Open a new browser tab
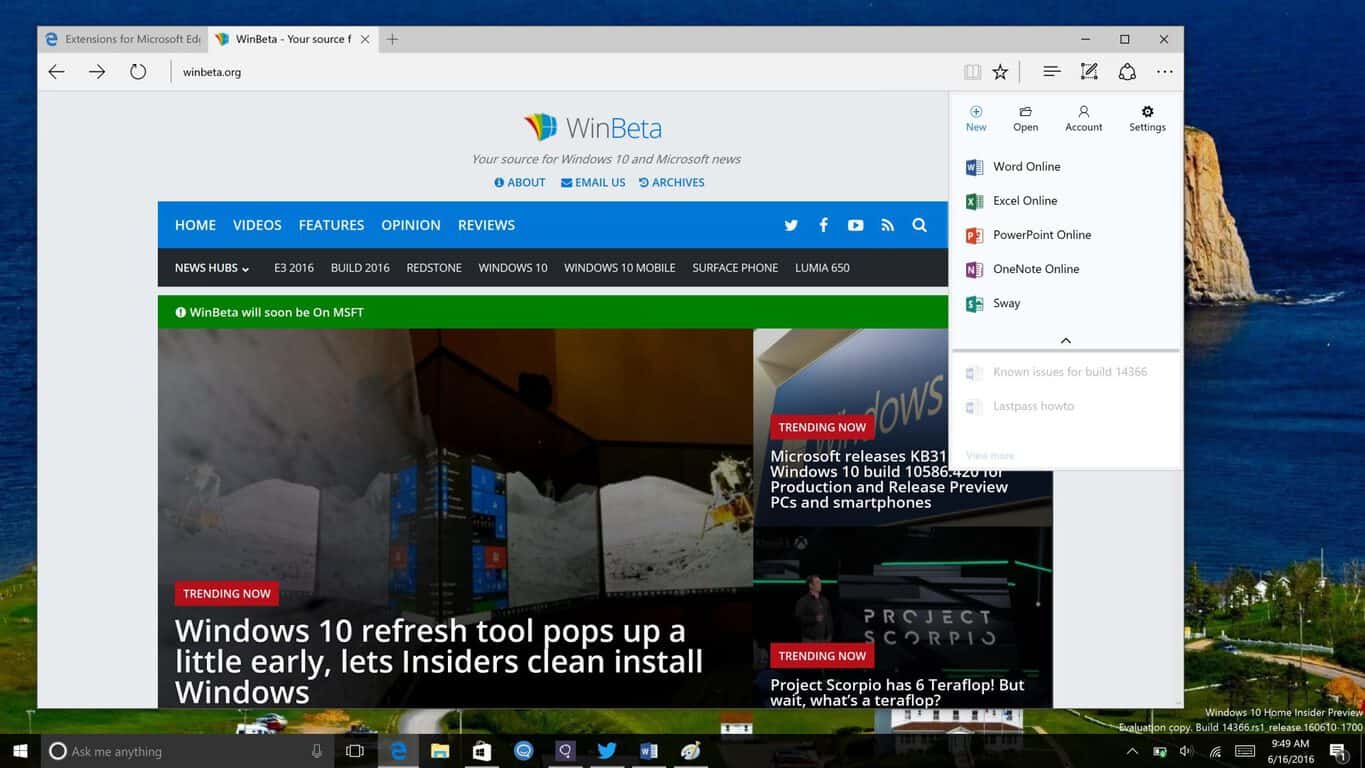This screenshot has width=1365, height=768. pos(393,39)
